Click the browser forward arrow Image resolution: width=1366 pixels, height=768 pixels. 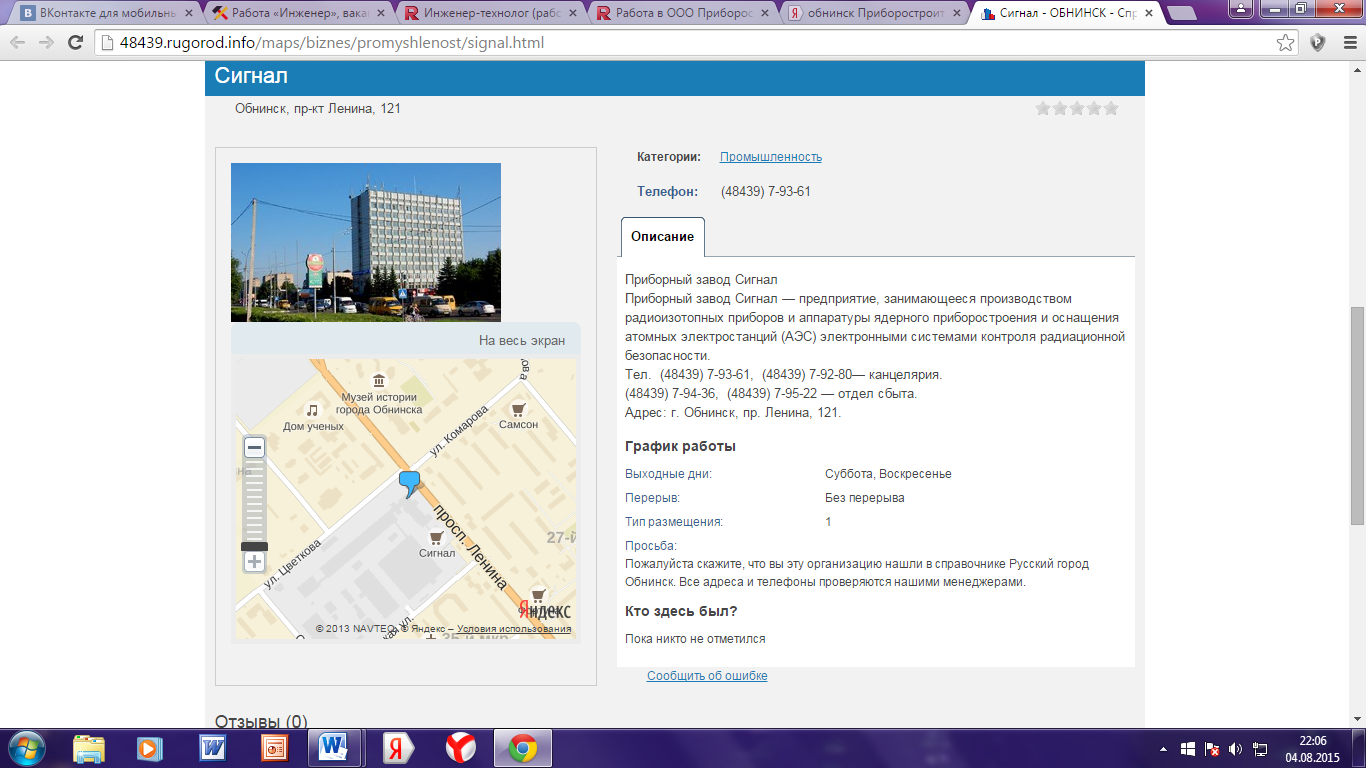pos(46,43)
